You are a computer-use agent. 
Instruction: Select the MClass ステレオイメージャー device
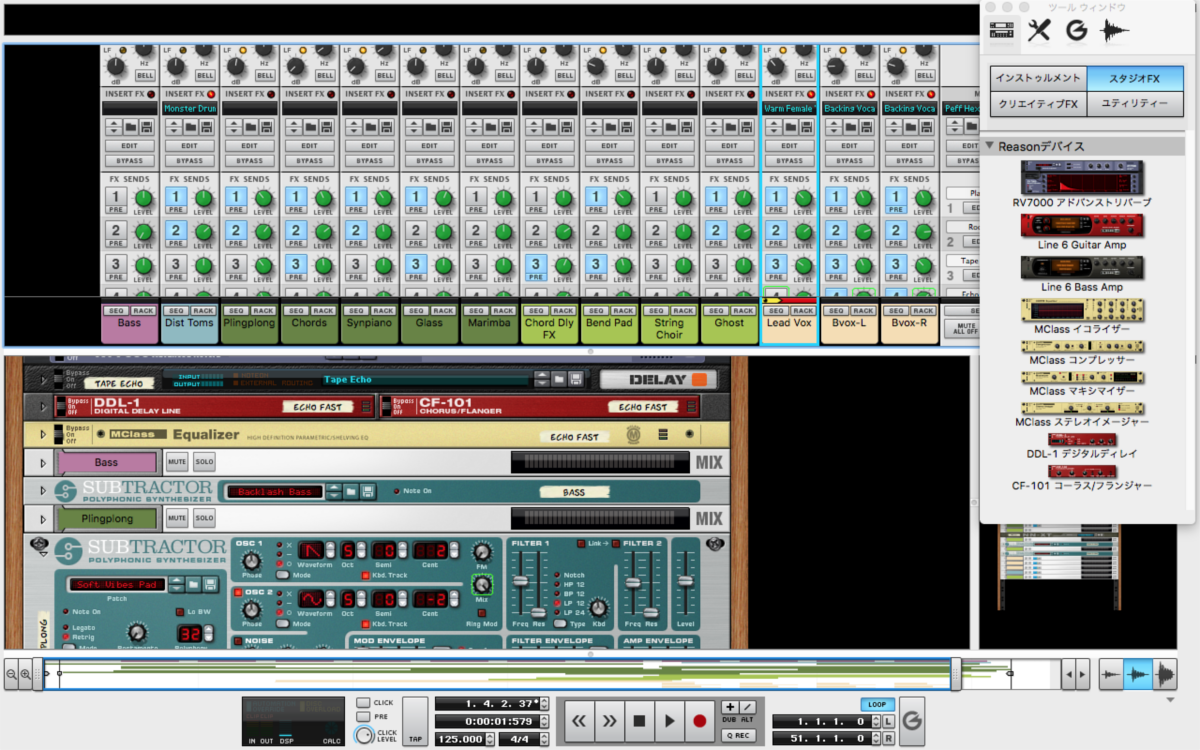click(x=1082, y=409)
